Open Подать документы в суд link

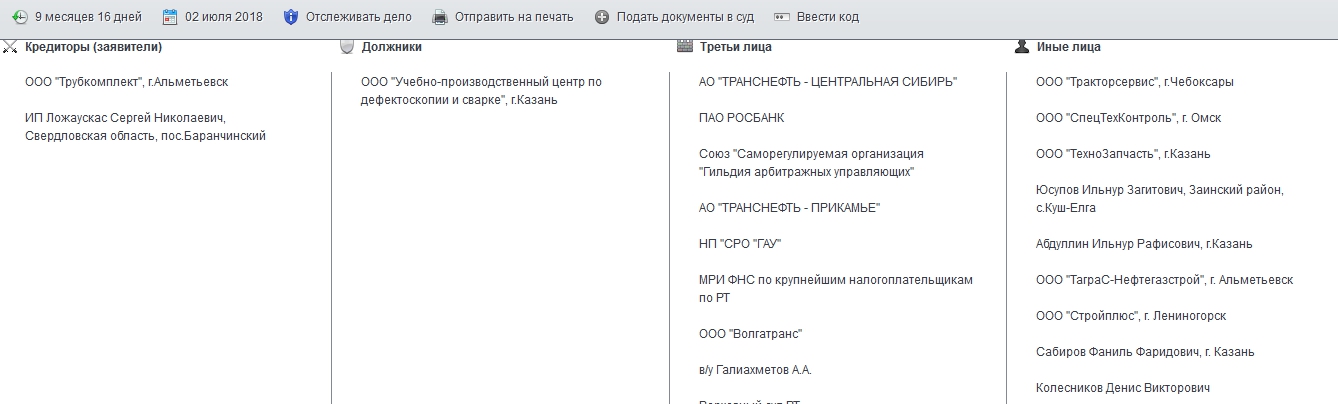(x=685, y=17)
